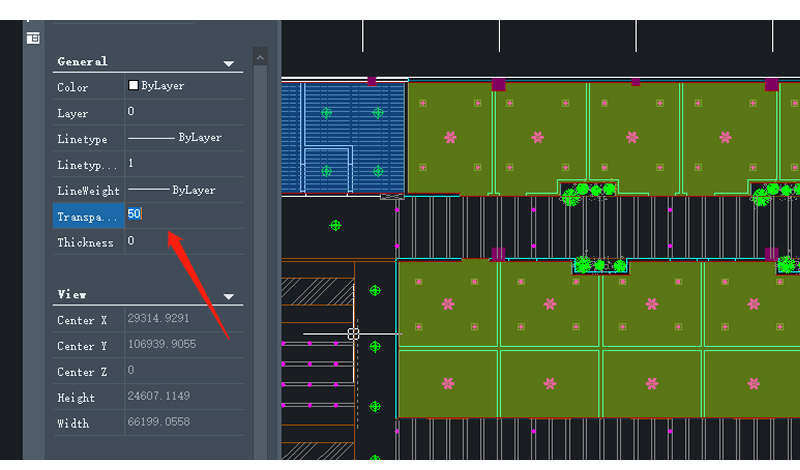
Task: Select the Layer value field
Action: (183, 112)
